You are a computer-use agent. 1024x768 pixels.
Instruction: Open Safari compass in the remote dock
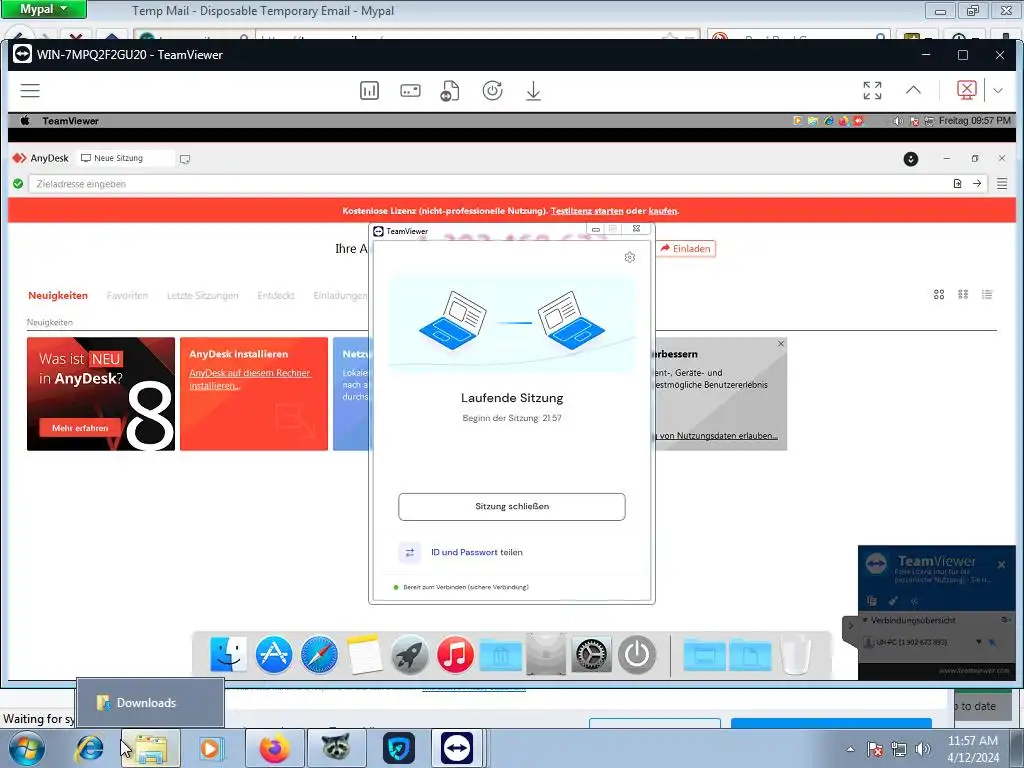pos(319,654)
